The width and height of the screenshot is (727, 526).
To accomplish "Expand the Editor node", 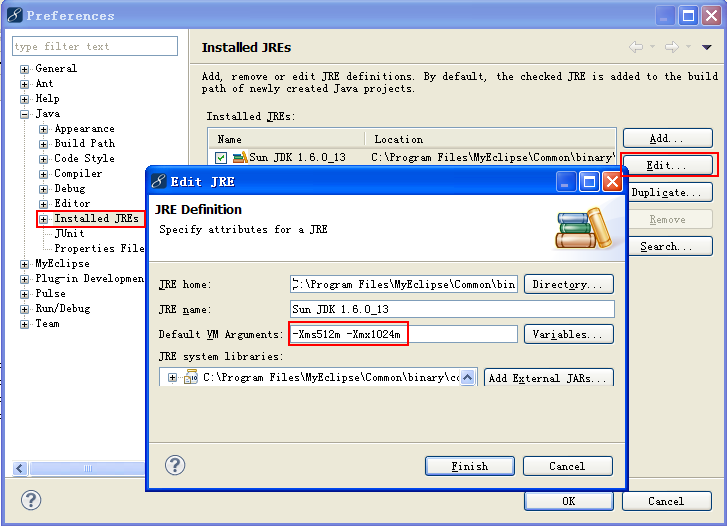I will pos(43,204).
